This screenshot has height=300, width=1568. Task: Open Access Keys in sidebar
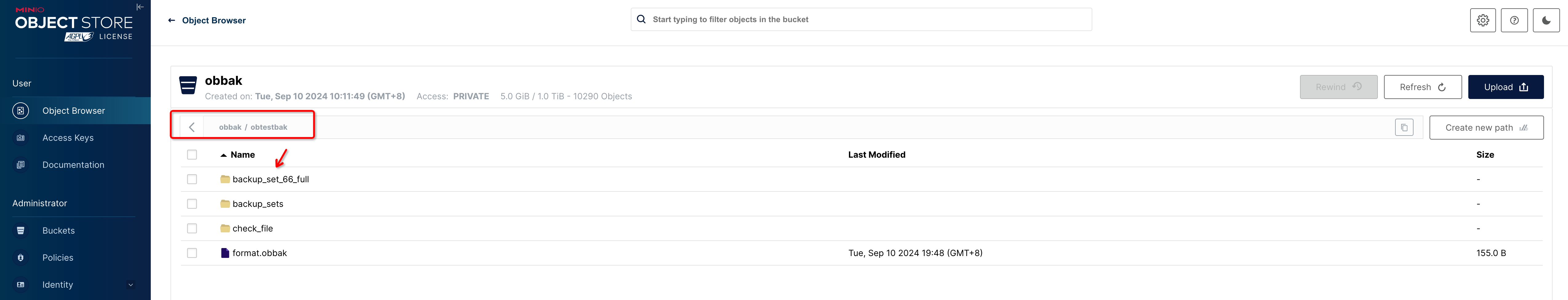tap(68, 138)
